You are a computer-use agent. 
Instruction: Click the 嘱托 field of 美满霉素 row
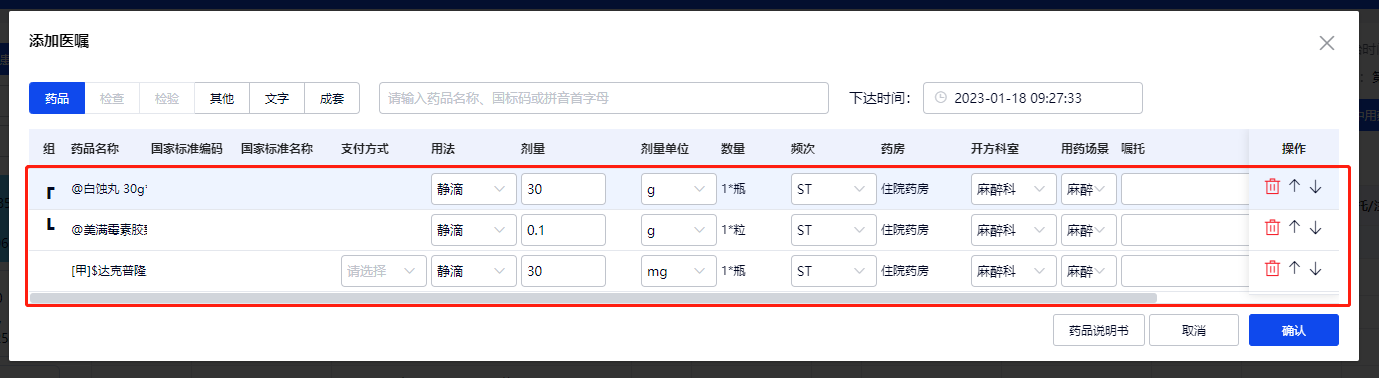[1185, 230]
